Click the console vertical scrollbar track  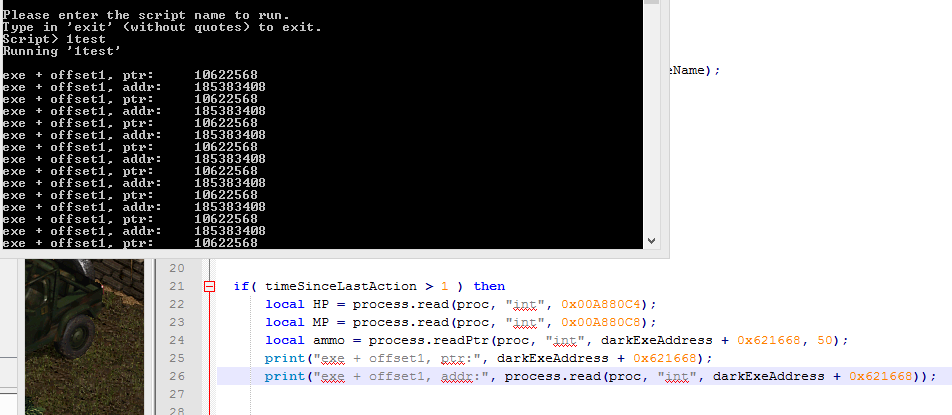click(652, 120)
